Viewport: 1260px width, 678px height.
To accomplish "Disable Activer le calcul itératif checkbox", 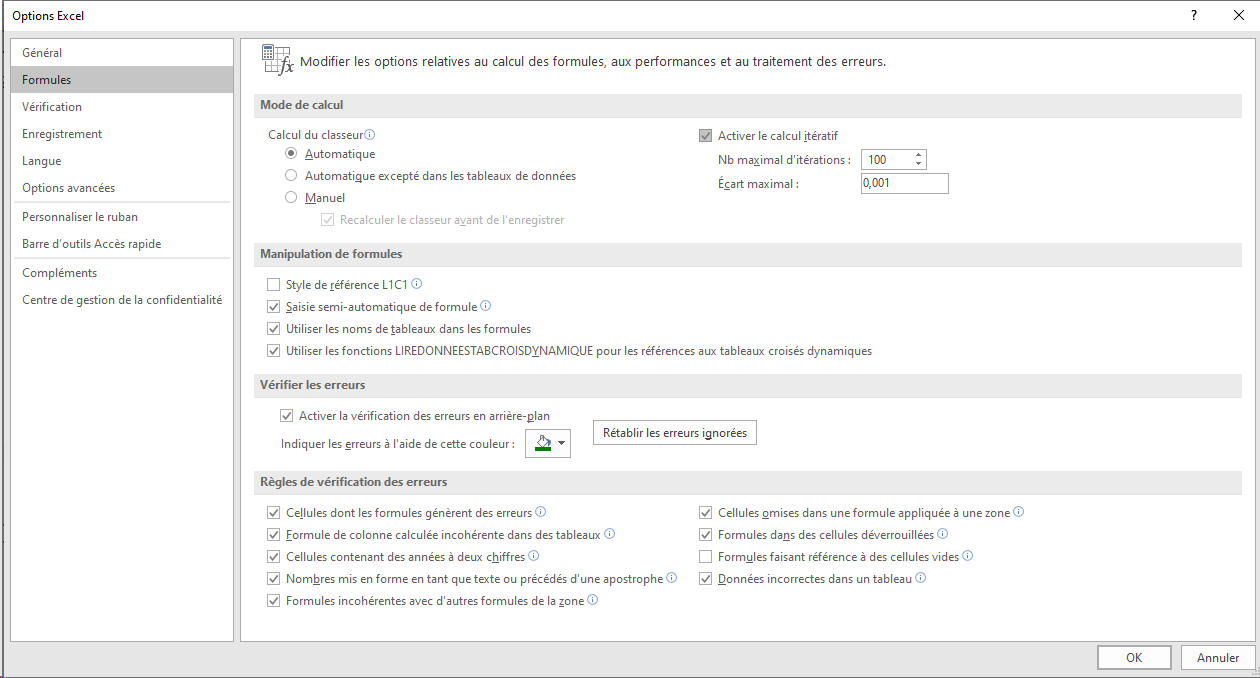I will tap(705, 136).
